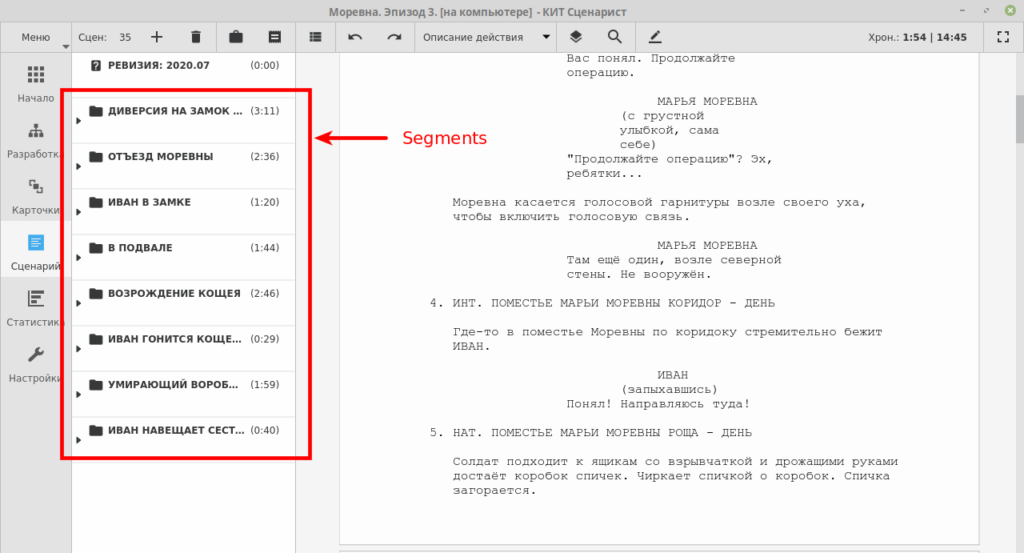1024x553 pixels.
Task: Switch to Начало tab in the sidebar
Action: pos(36,84)
